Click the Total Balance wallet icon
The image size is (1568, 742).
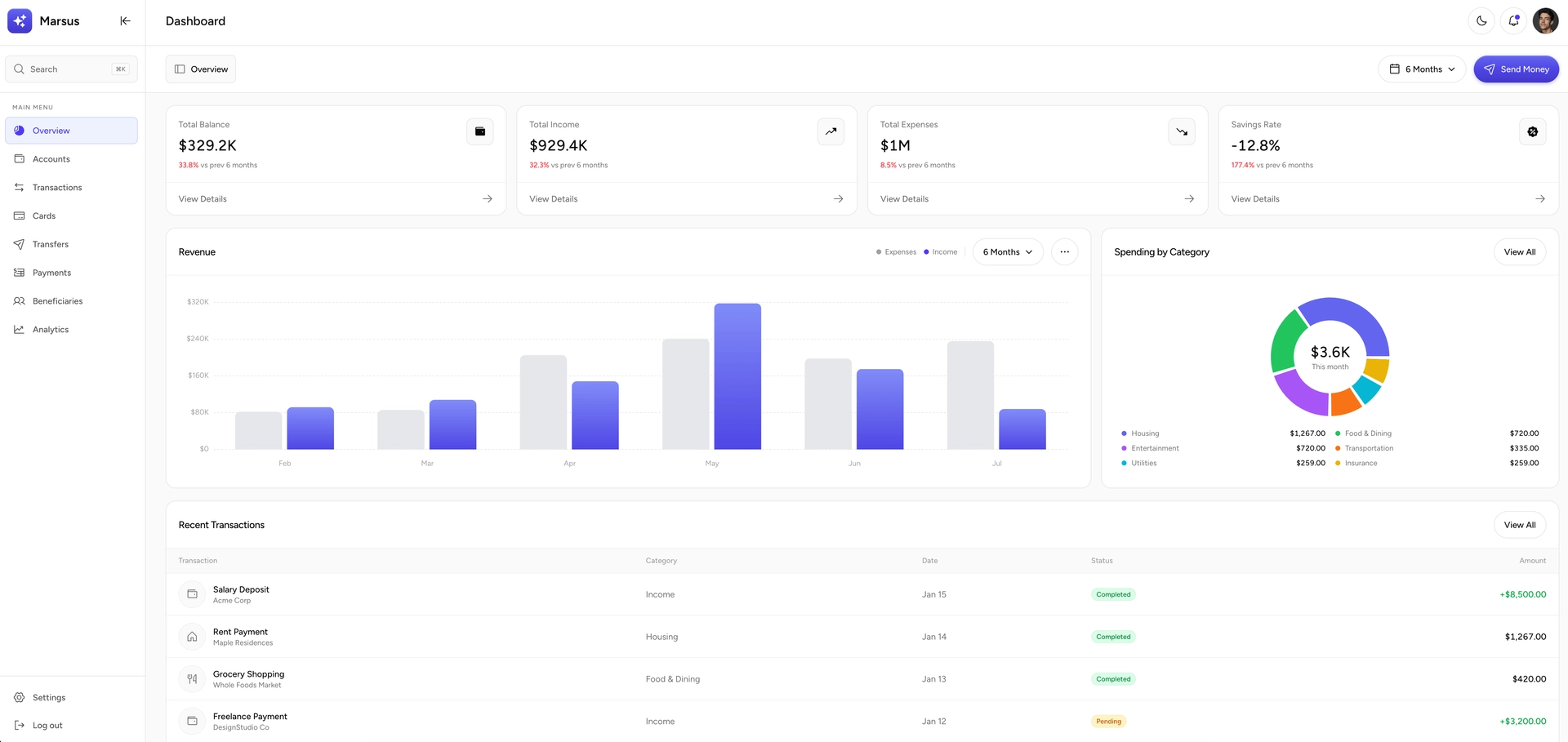pyautogui.click(x=480, y=131)
